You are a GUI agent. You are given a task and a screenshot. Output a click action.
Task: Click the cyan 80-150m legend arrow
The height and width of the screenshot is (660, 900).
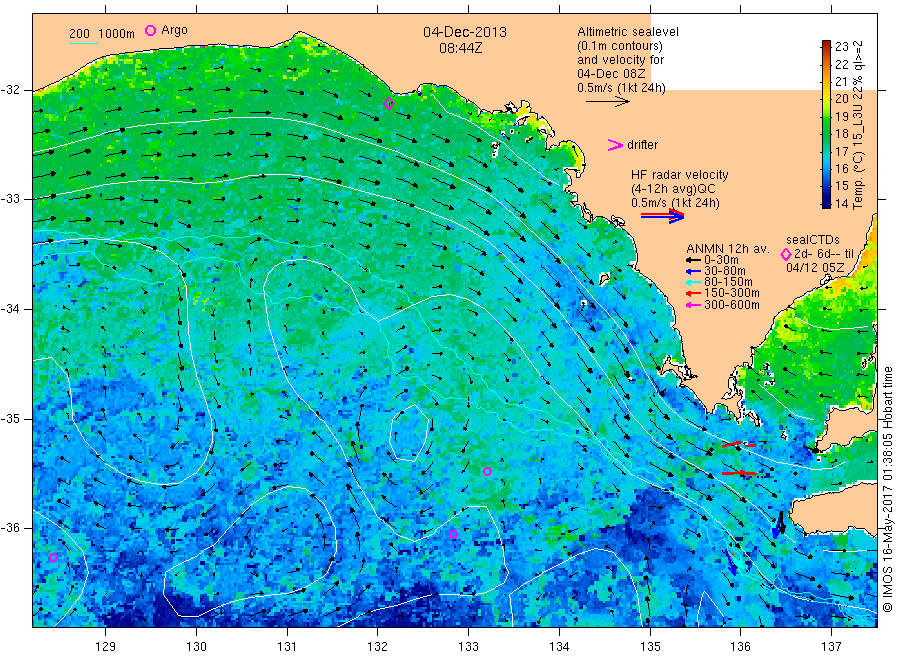click(693, 282)
